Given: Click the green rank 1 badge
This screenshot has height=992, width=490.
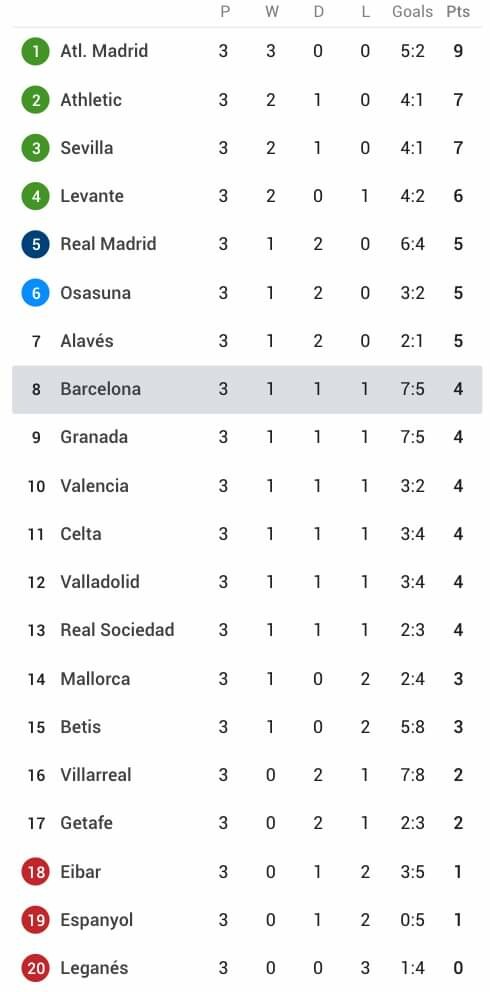Looking at the screenshot, I should pyautogui.click(x=35, y=51).
